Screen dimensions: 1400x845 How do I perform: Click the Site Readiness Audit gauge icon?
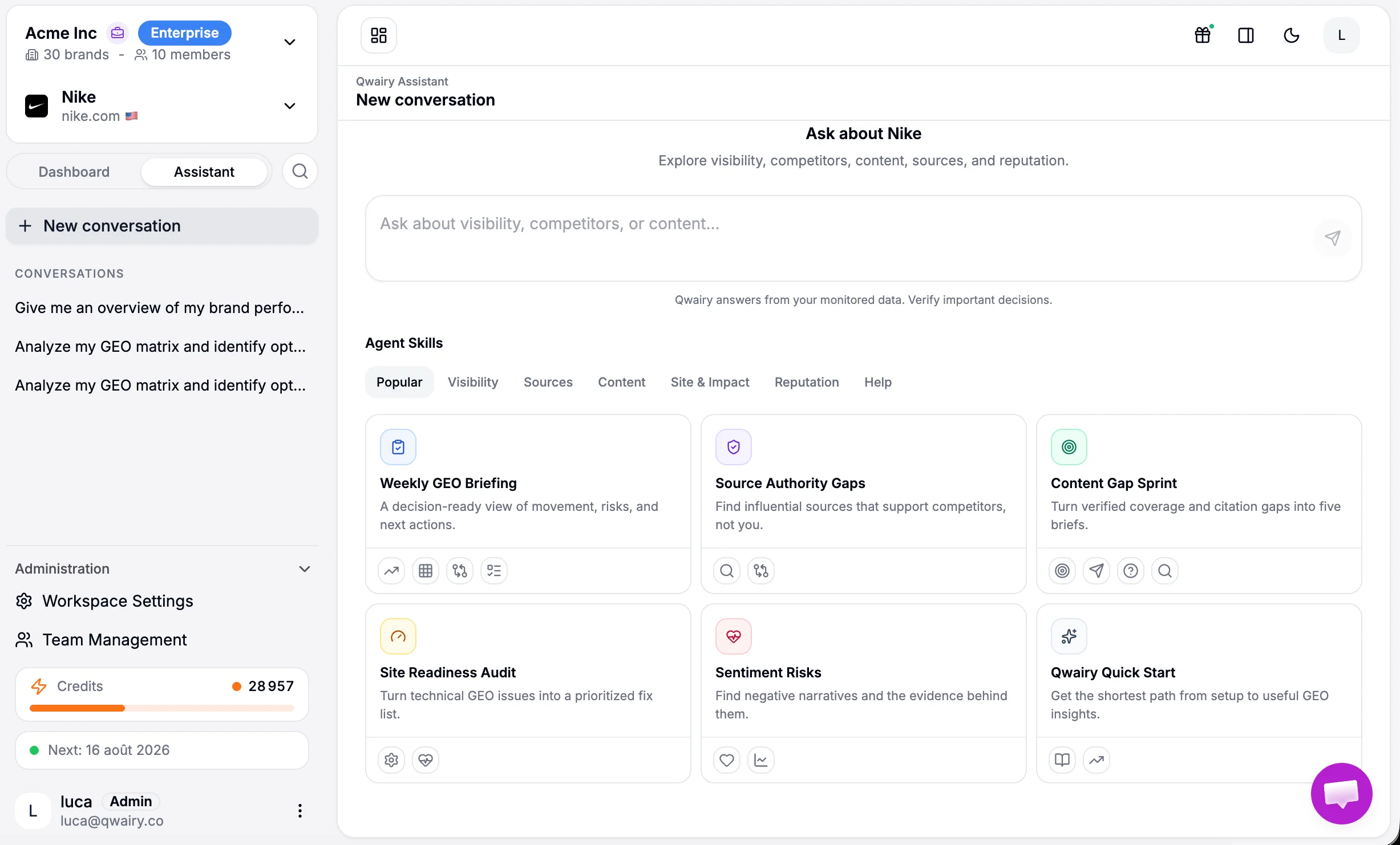point(398,636)
